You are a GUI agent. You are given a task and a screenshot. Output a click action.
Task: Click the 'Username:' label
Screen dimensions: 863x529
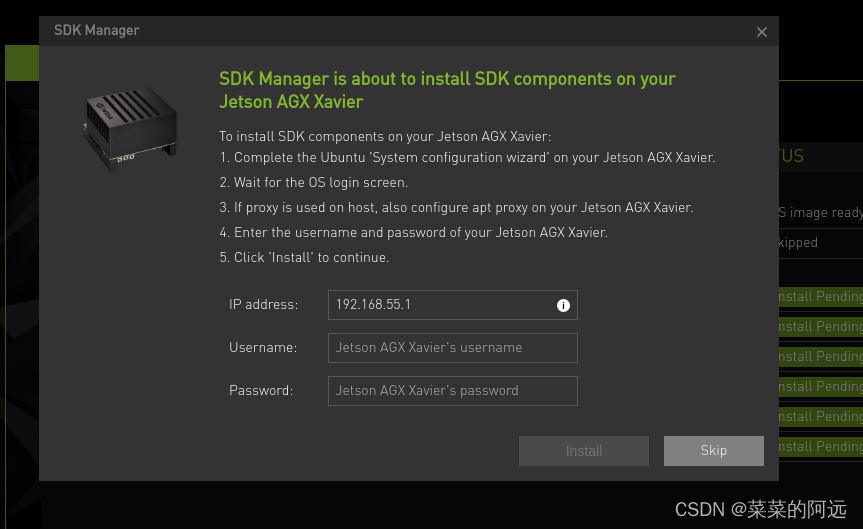coord(263,347)
